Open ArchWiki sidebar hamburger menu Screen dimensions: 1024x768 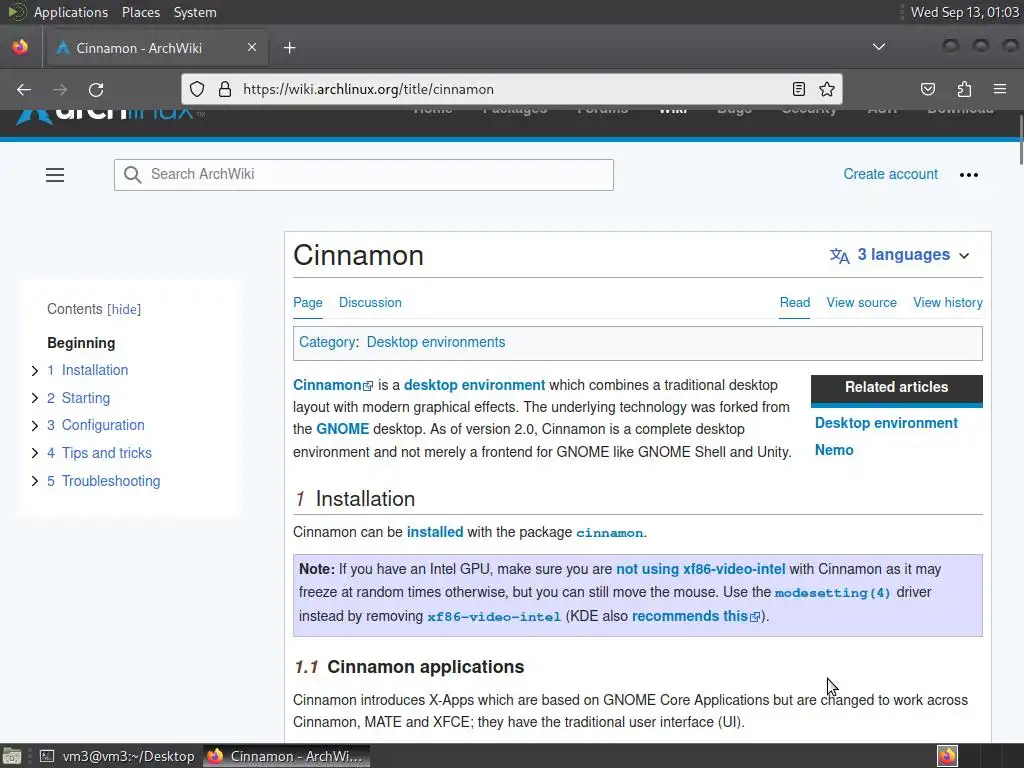[x=55, y=175]
